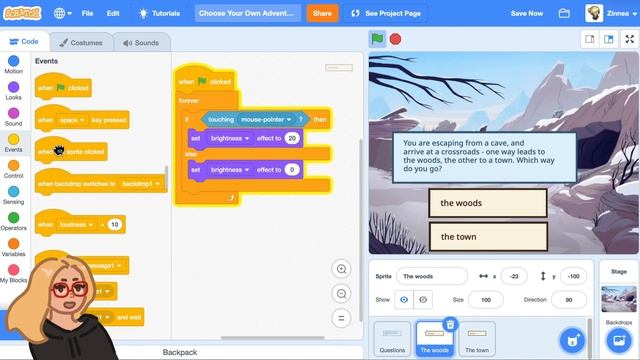Open My Stuff folder icon
This screenshot has height=360, width=640.
pos(564,13)
